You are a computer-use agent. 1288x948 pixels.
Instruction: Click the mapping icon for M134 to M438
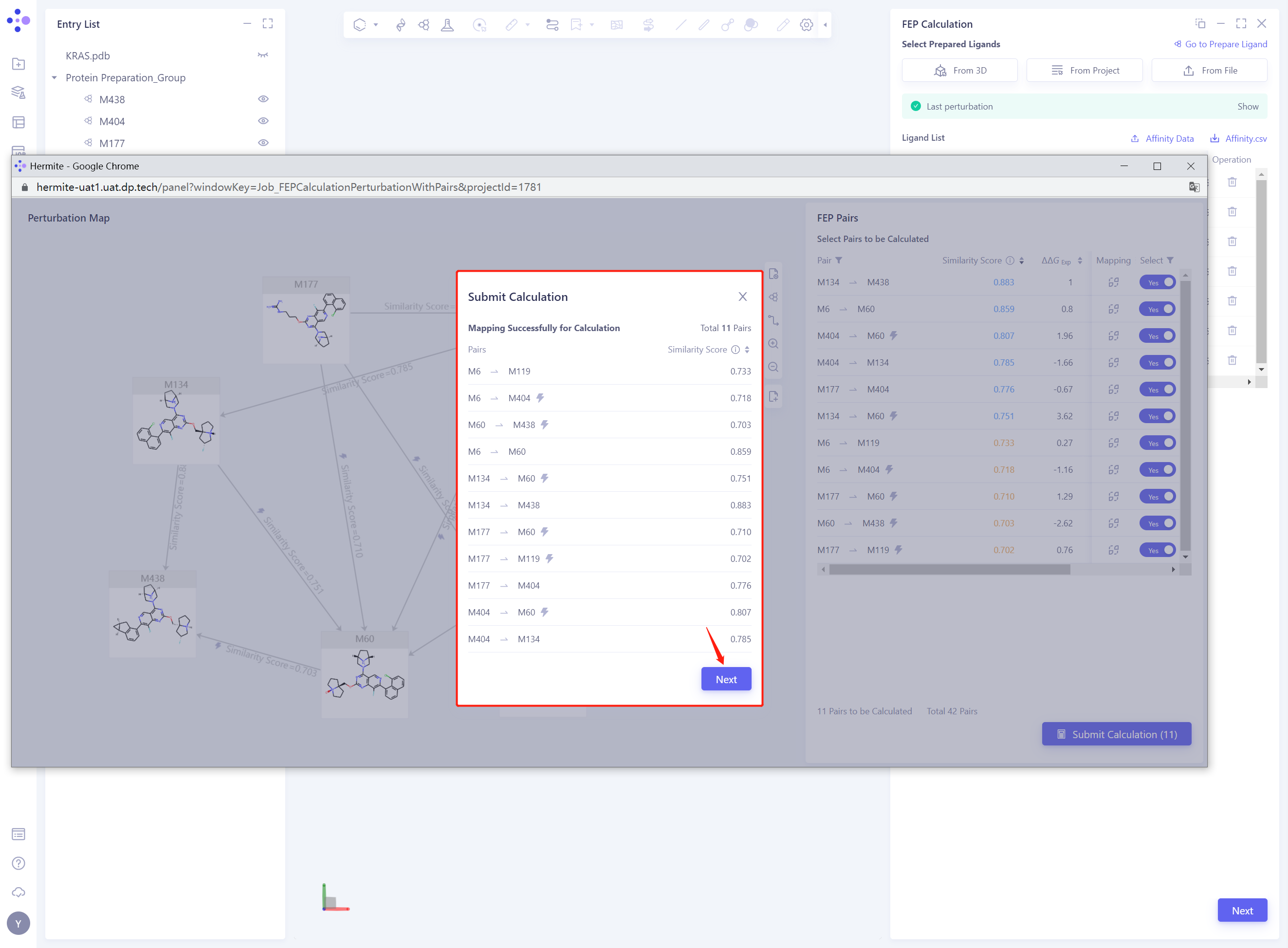pos(1113,282)
